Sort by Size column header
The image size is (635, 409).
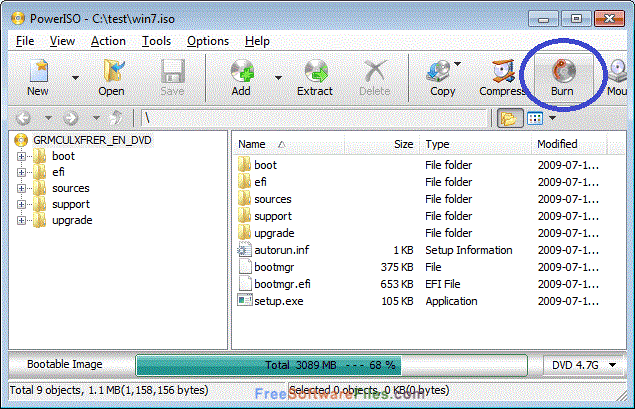pyautogui.click(x=381, y=144)
